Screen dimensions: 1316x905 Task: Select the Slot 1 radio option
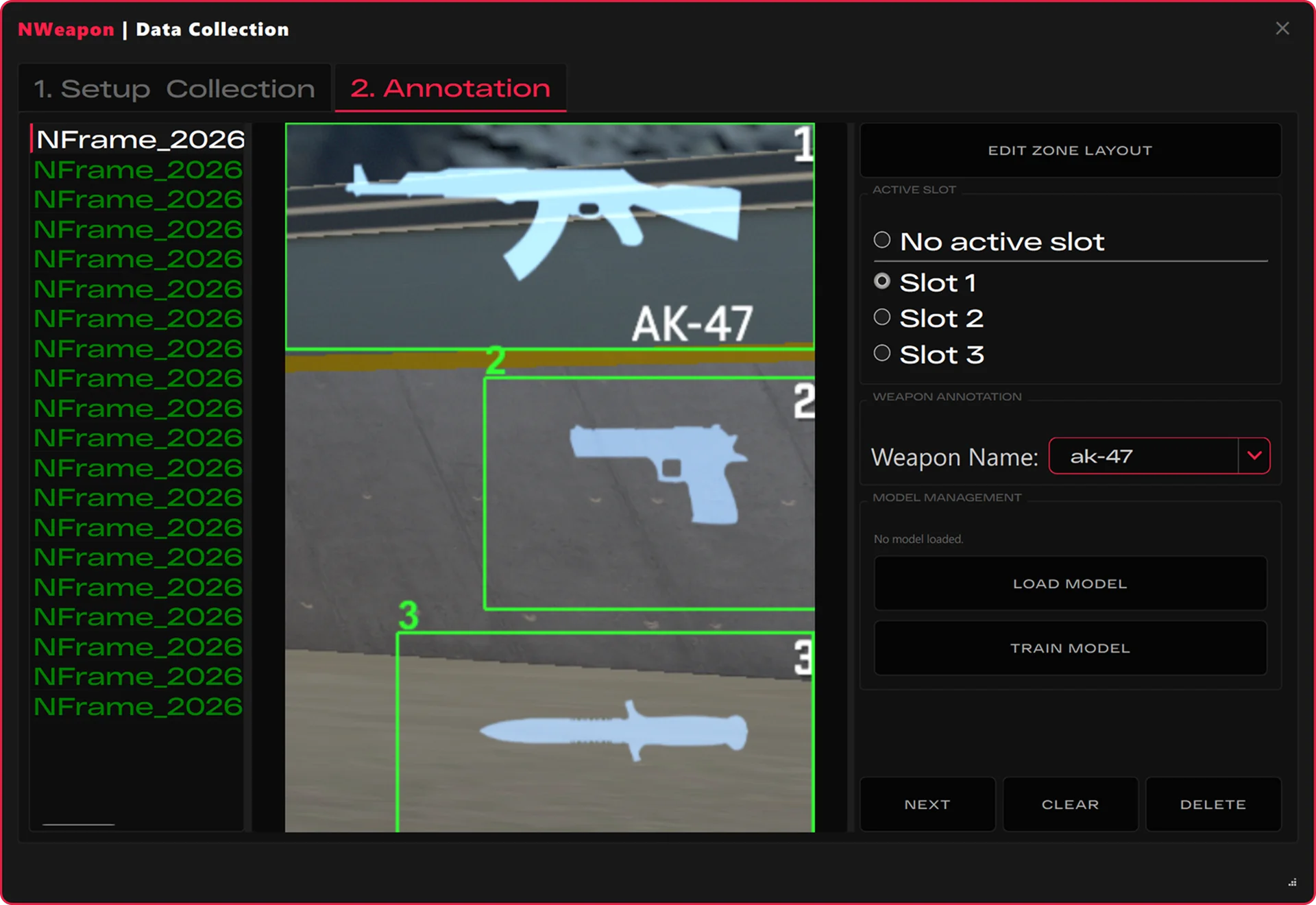[x=882, y=282]
